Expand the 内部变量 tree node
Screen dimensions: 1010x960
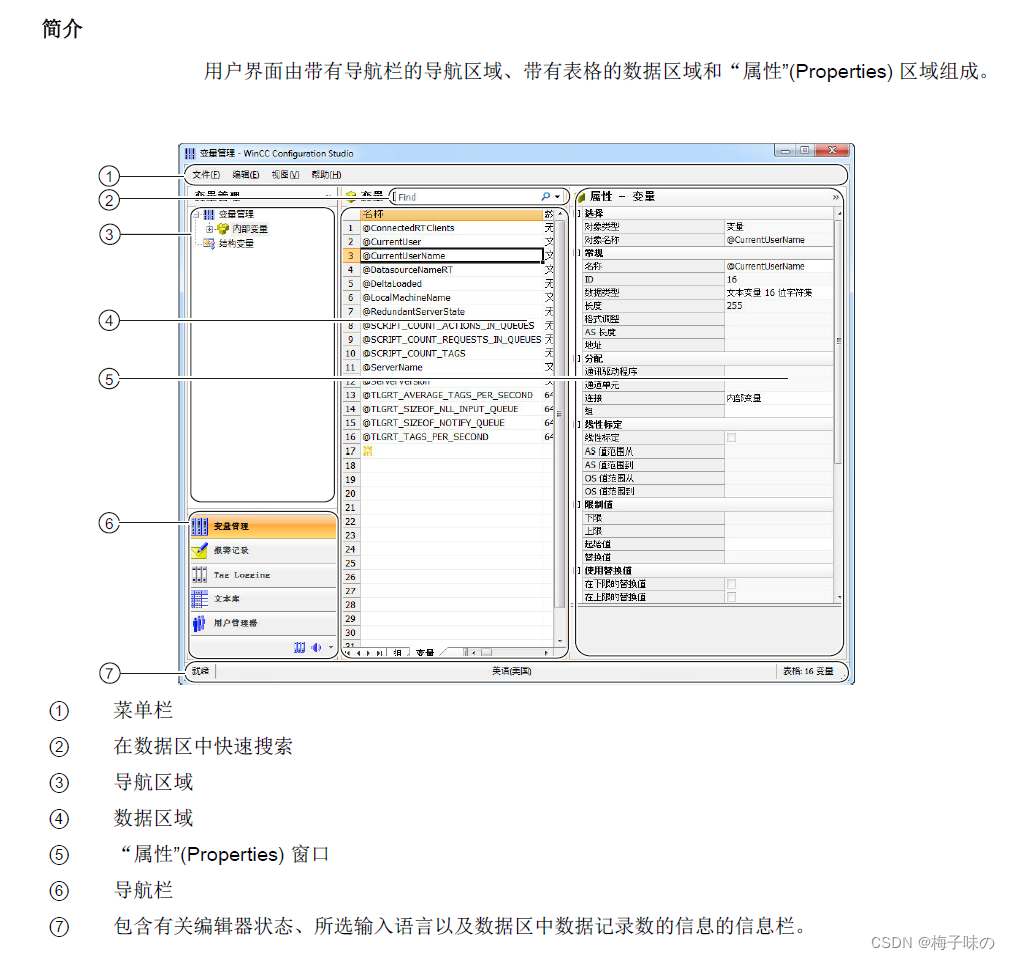click(209, 229)
